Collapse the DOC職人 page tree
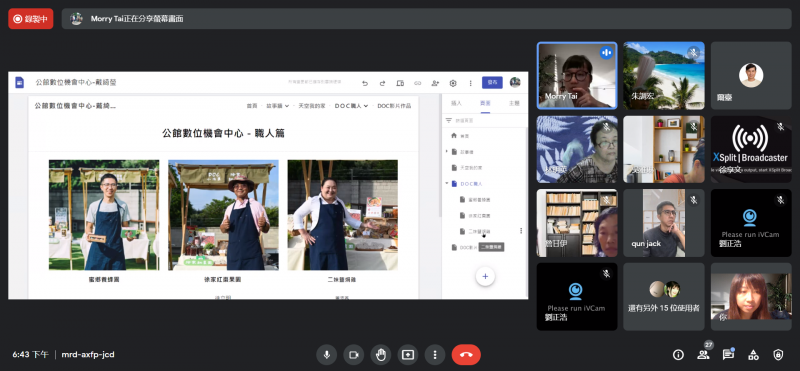Screen dimensions: 800x371 tap(447, 183)
